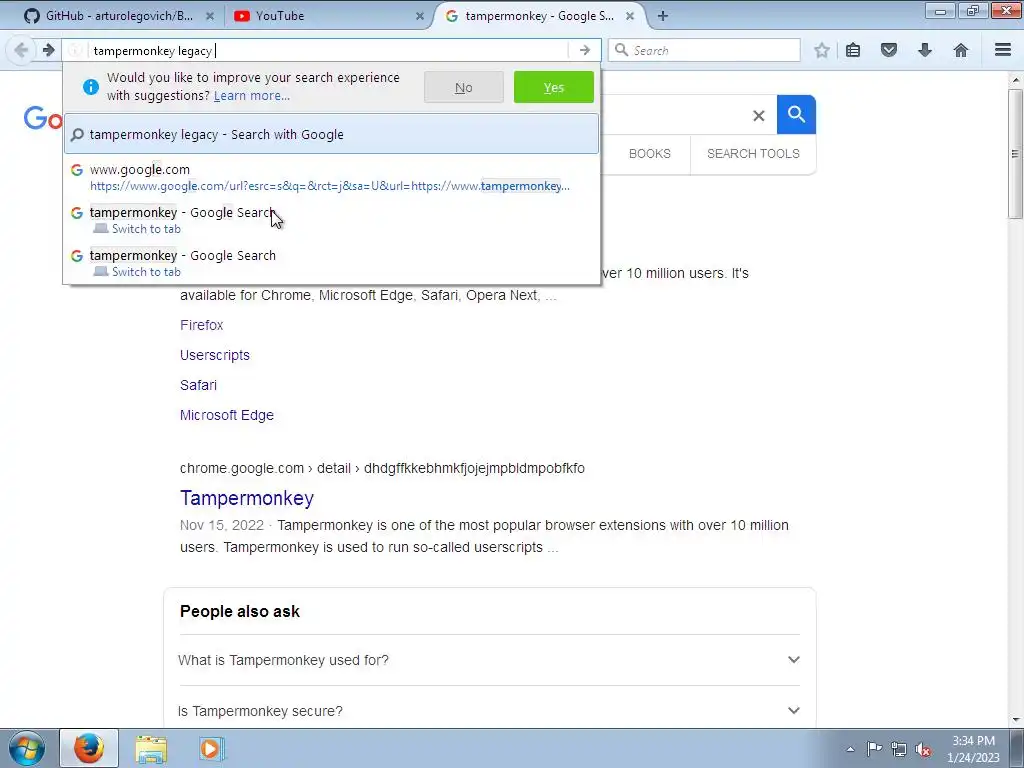Screen dimensions: 1024x768
Task: Click the Go arrow in the address bar
Action: [x=584, y=50]
